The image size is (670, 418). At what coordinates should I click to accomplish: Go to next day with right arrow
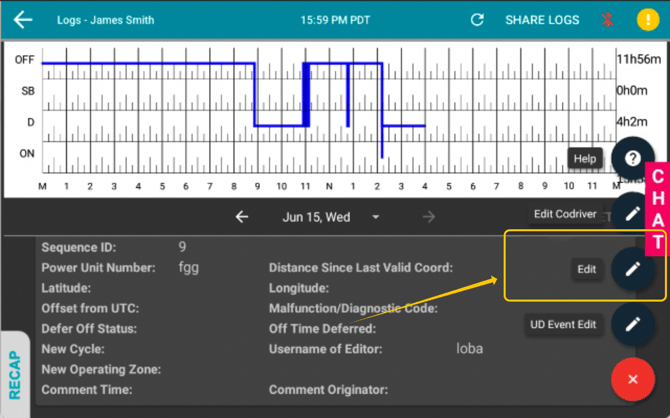click(429, 217)
